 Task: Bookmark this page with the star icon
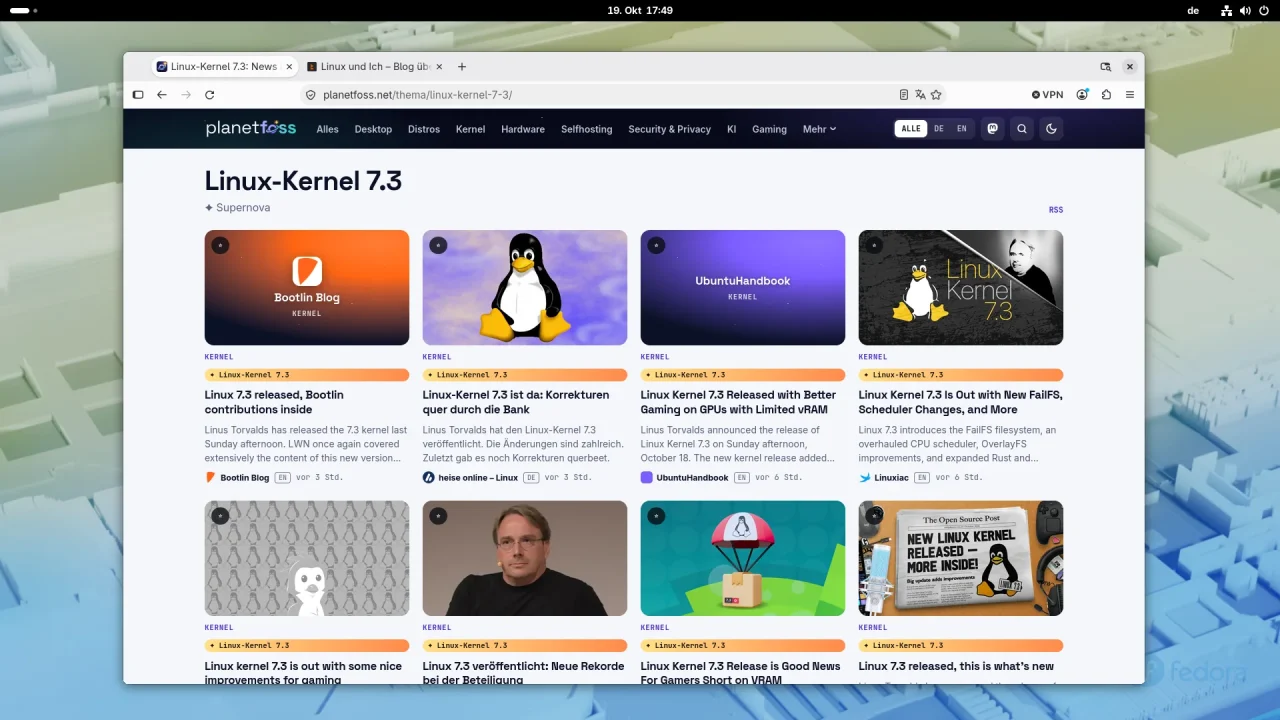click(x=936, y=95)
